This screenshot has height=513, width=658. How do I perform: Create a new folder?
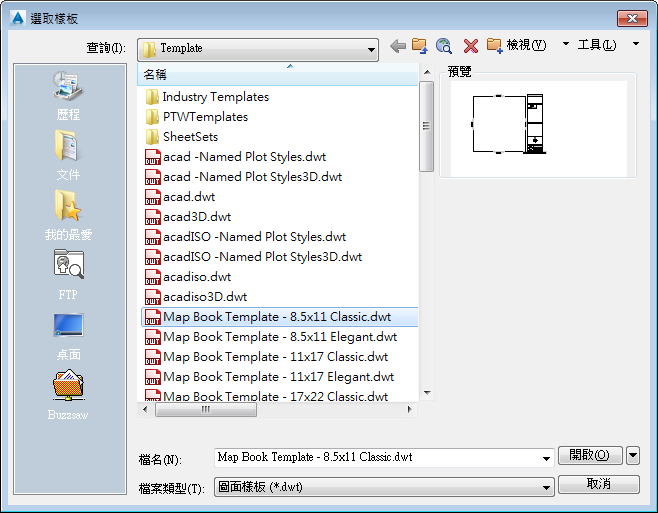click(495, 46)
